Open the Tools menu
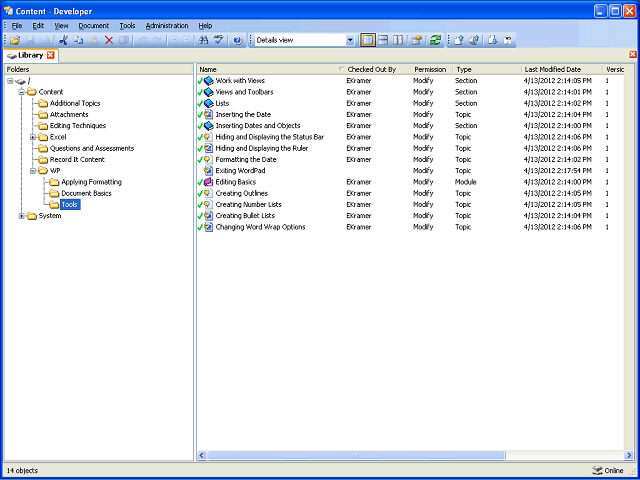 click(127, 26)
